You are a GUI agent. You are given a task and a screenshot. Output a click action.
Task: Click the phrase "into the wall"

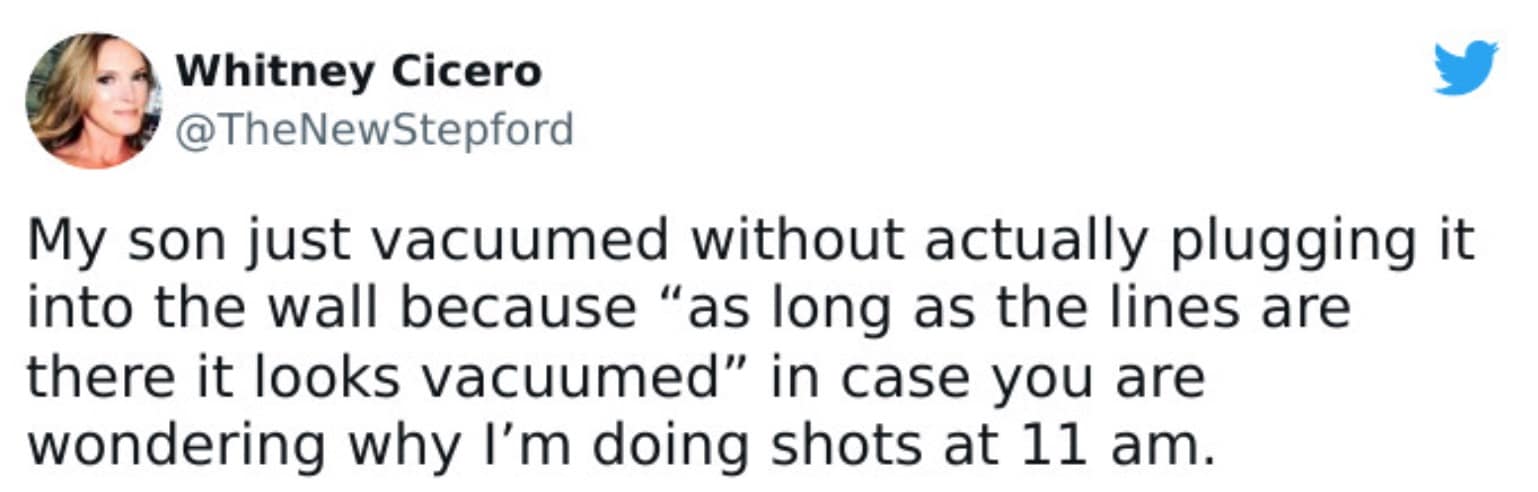pyautogui.click(x=176, y=309)
